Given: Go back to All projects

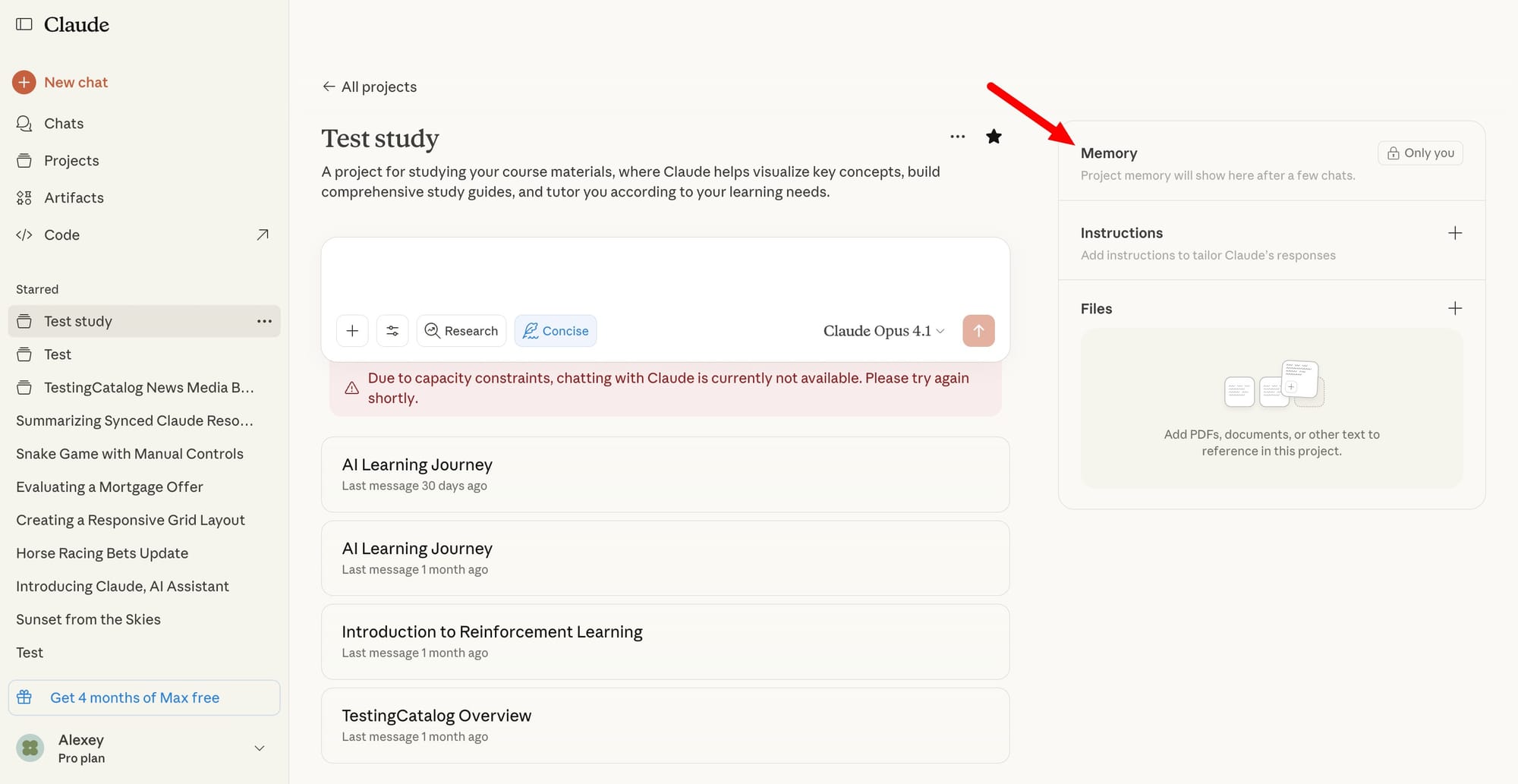Looking at the screenshot, I should (x=370, y=87).
